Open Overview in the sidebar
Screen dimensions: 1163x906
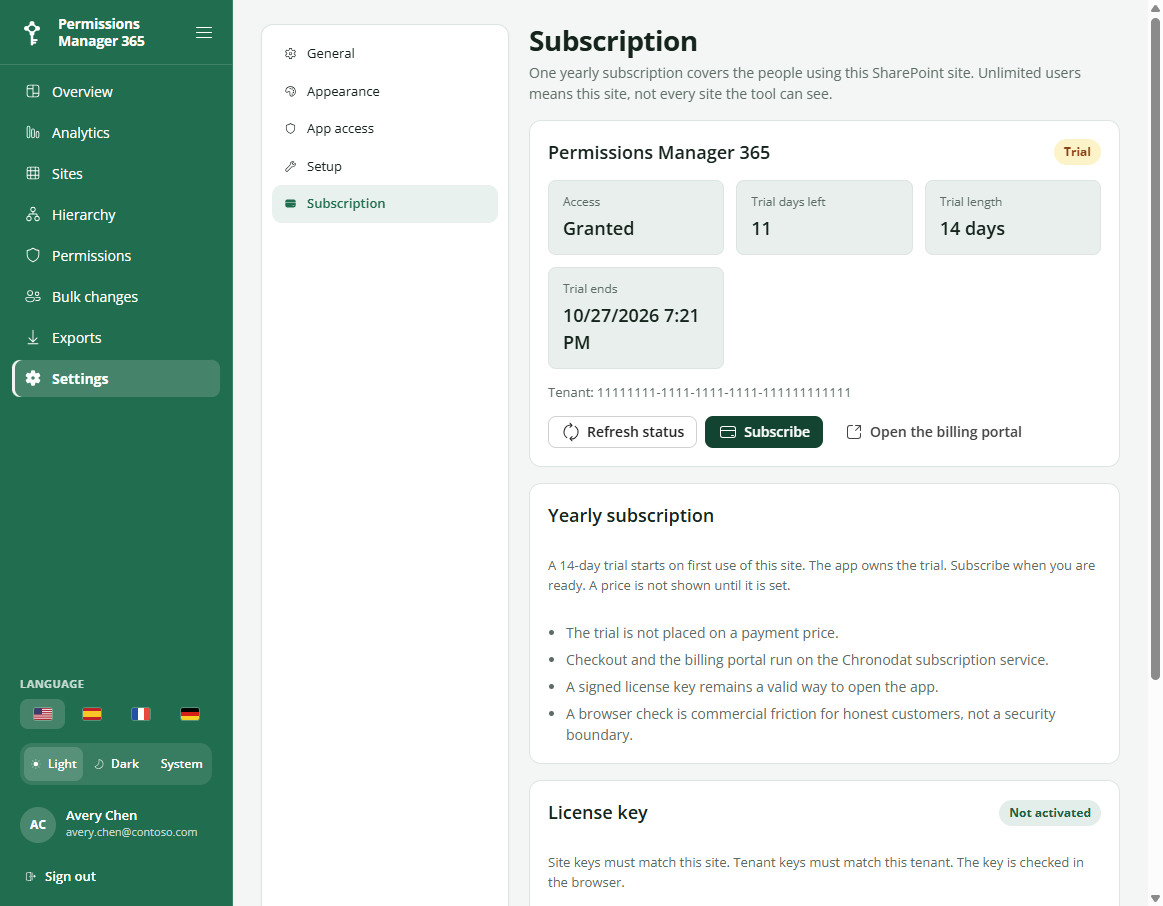pyautogui.click(x=116, y=91)
